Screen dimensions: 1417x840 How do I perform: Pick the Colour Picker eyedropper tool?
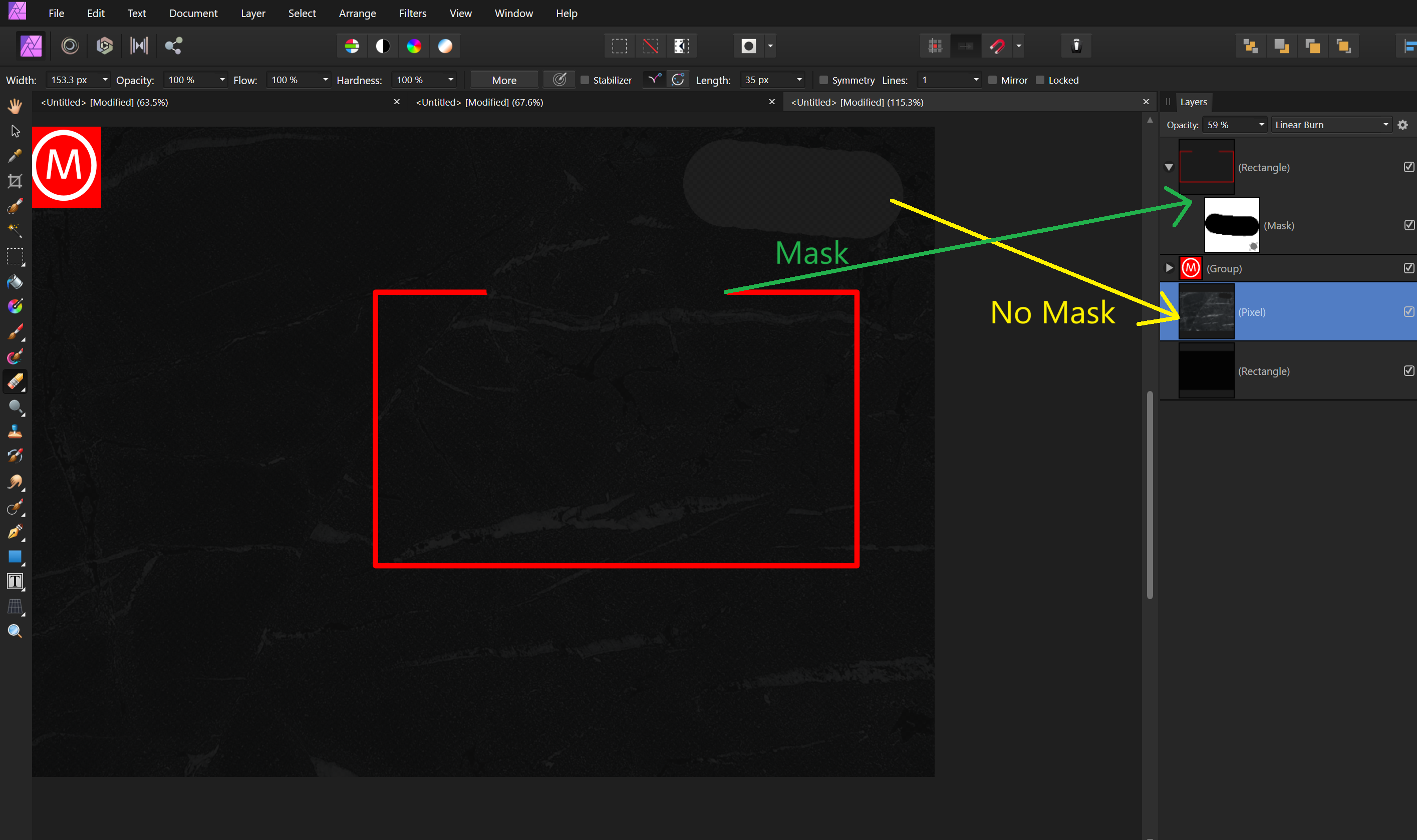tap(16, 156)
